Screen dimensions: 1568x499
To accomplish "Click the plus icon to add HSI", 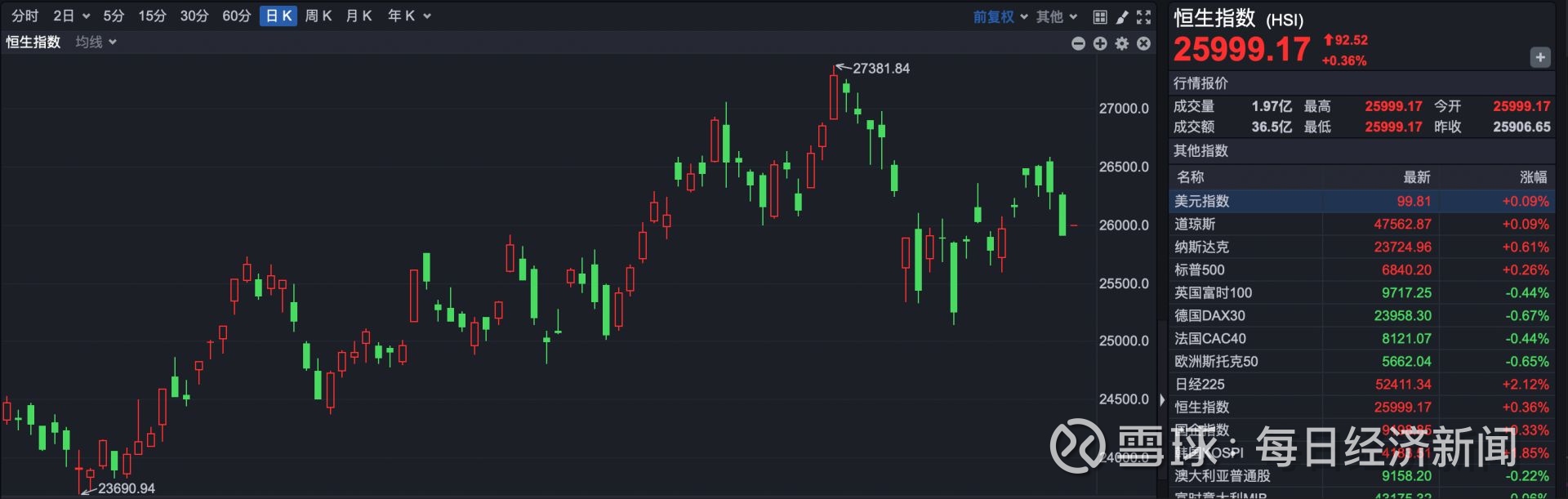I will 1539,57.
